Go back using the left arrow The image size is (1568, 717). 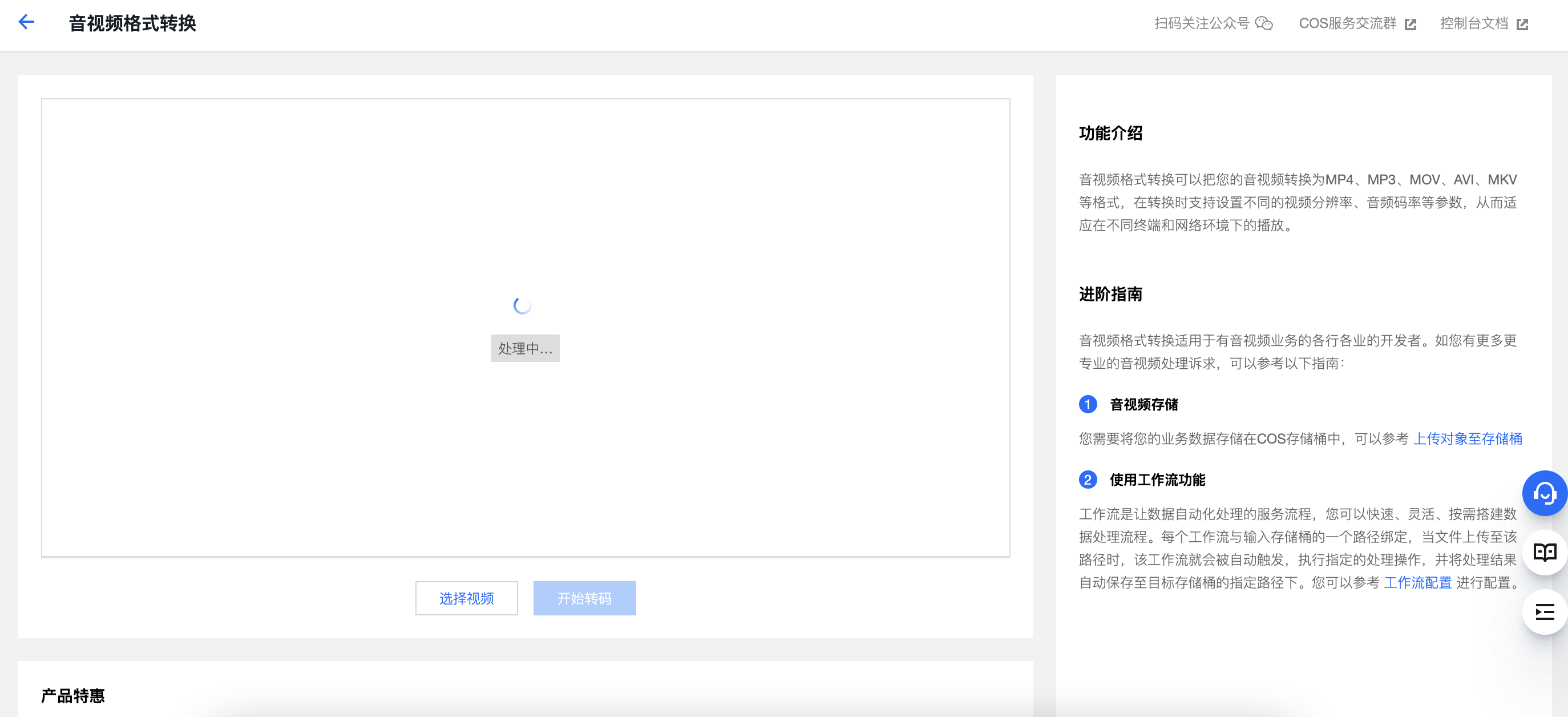26,22
